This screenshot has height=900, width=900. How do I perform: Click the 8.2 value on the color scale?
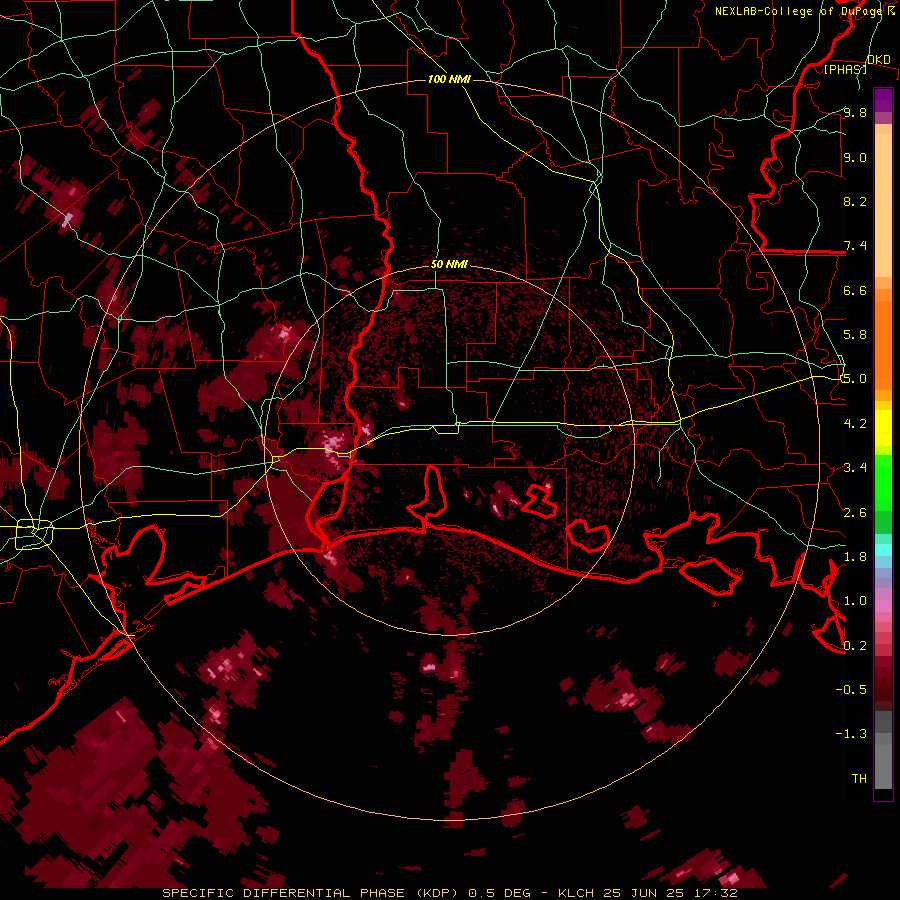(x=855, y=201)
